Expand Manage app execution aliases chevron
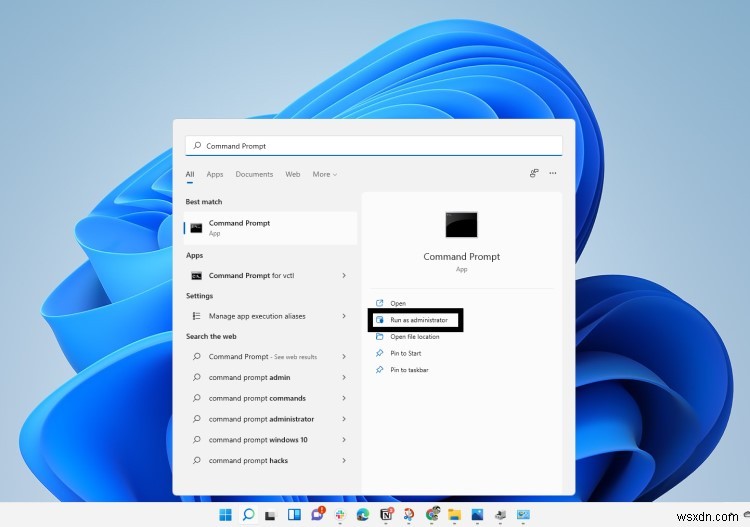The width and height of the screenshot is (750, 527). pyautogui.click(x=344, y=316)
